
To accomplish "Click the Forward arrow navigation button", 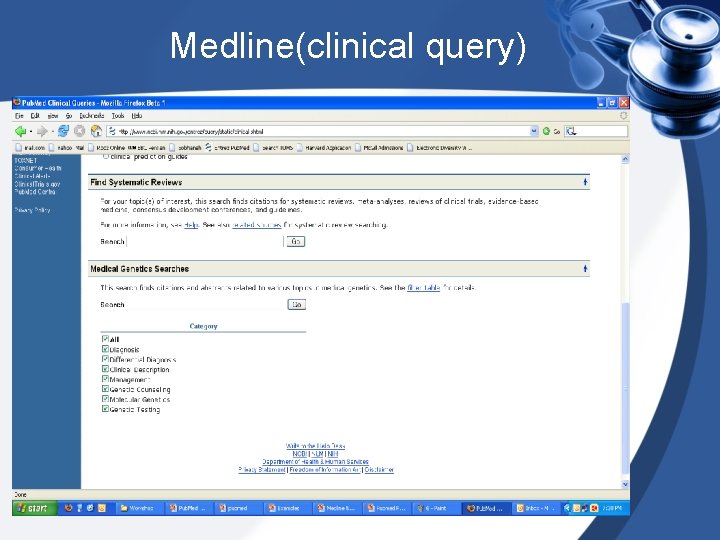I will click(42, 131).
